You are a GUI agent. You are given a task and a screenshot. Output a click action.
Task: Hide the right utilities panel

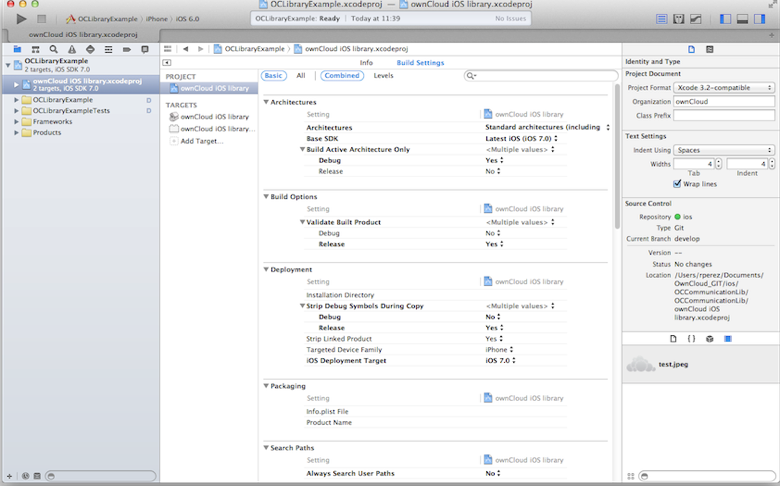pos(762,18)
